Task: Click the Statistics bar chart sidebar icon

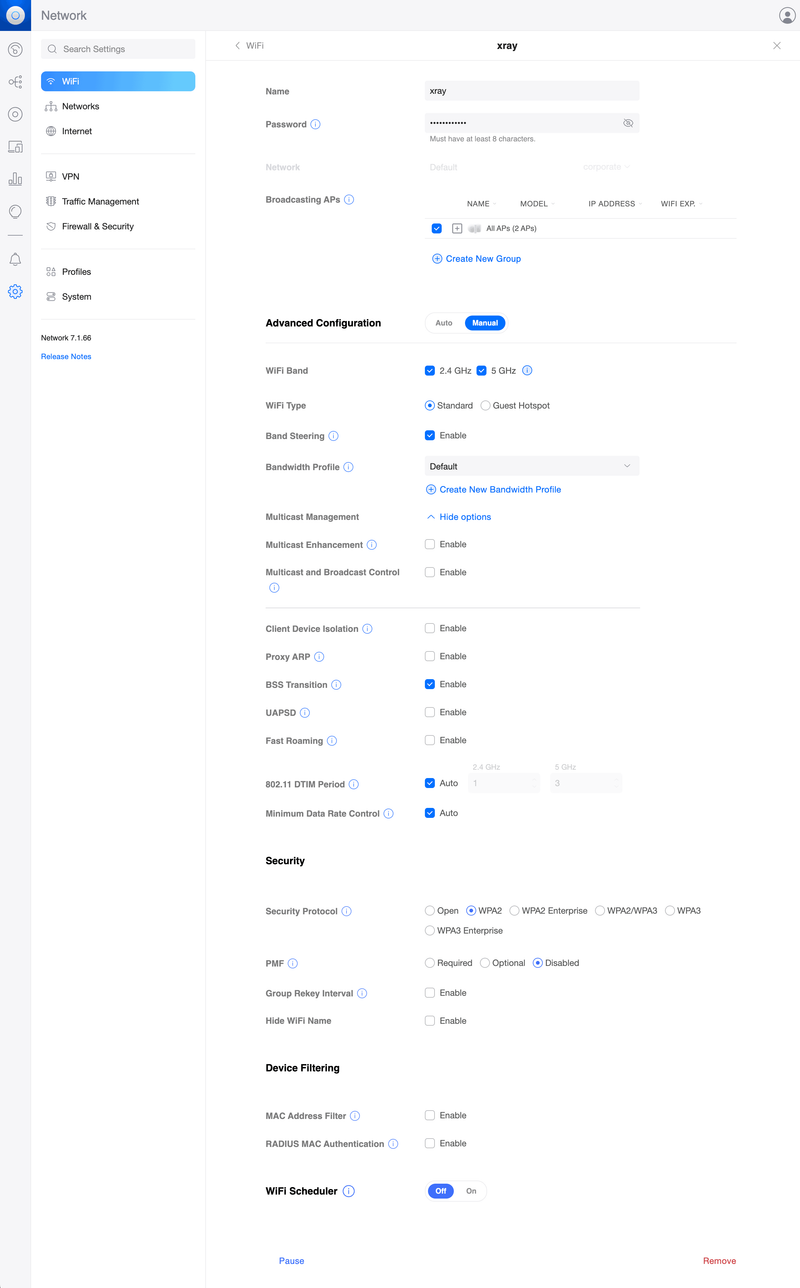Action: click(x=15, y=179)
